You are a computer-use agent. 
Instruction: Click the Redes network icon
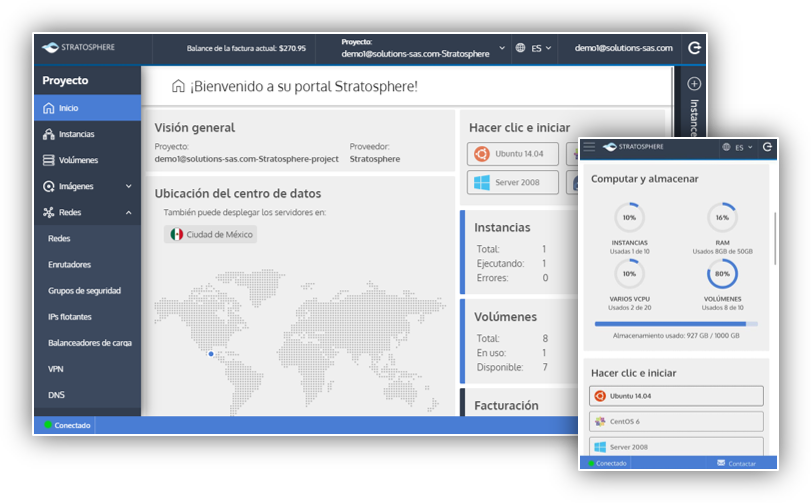click(49, 212)
